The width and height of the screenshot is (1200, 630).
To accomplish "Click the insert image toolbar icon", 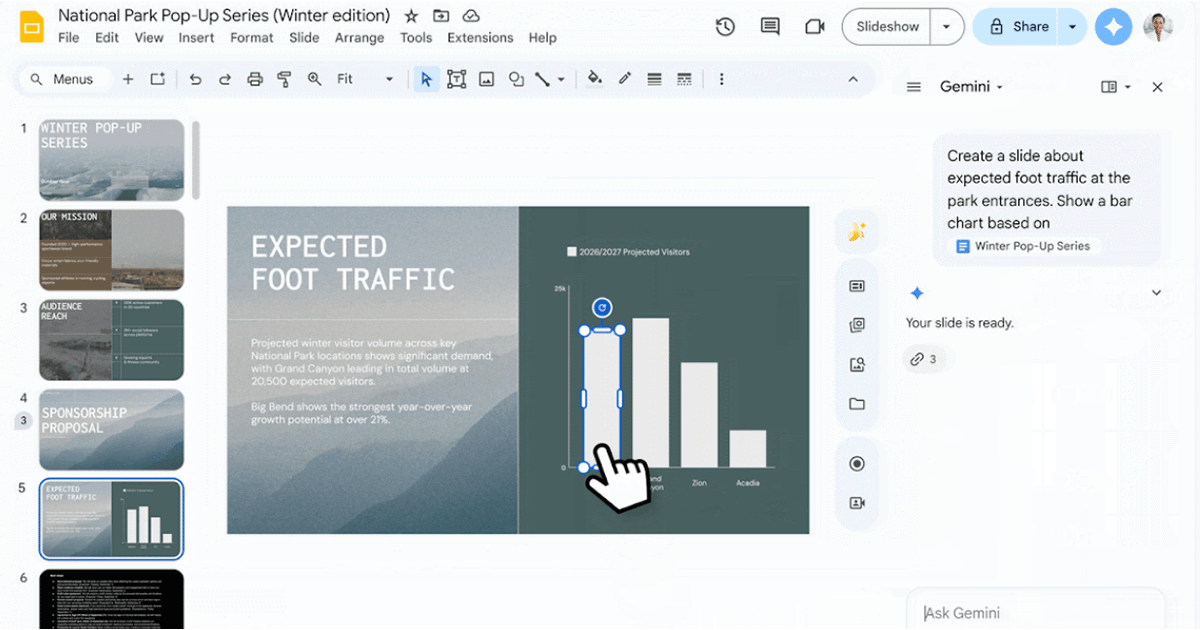I will click(487, 79).
